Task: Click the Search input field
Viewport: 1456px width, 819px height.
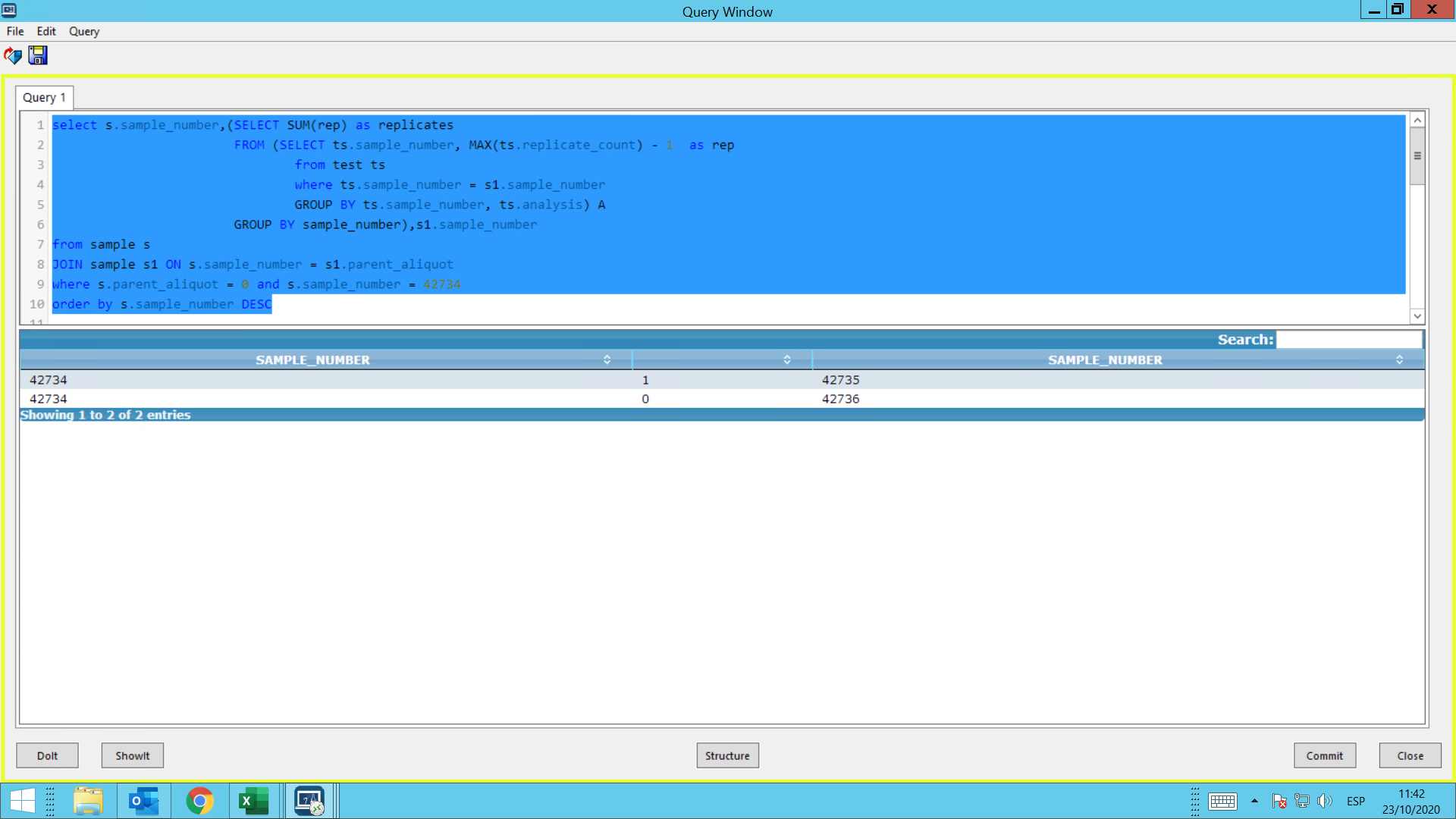Action: pyautogui.click(x=1348, y=340)
